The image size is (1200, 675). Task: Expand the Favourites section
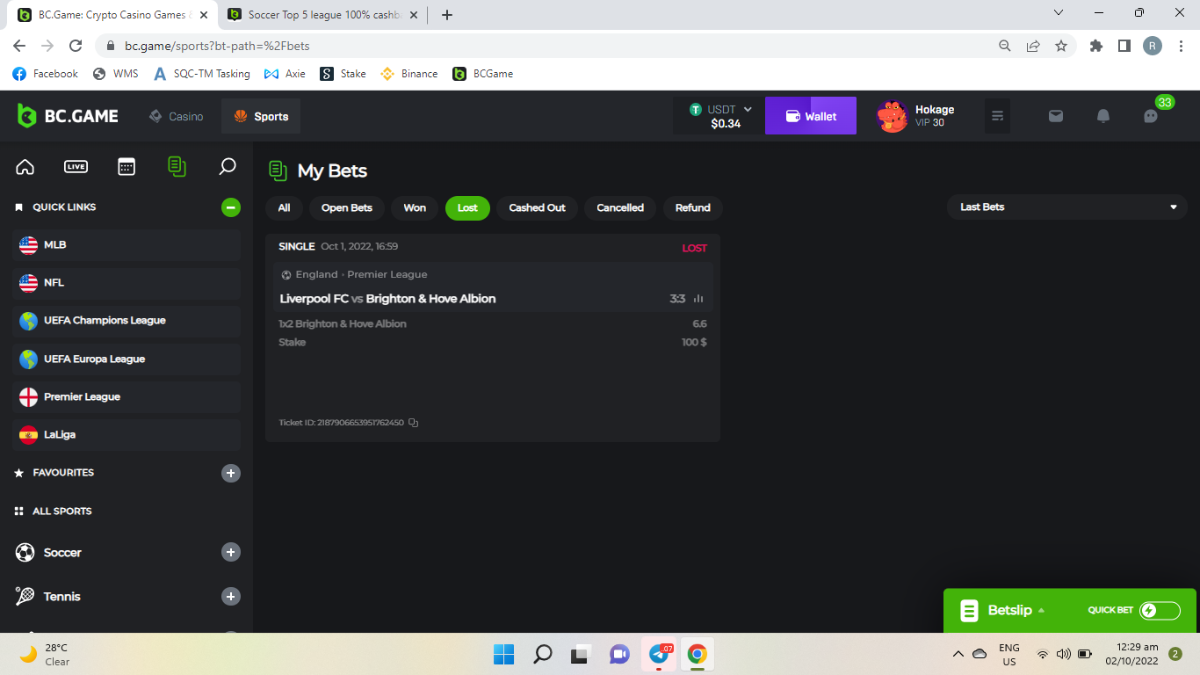point(230,473)
